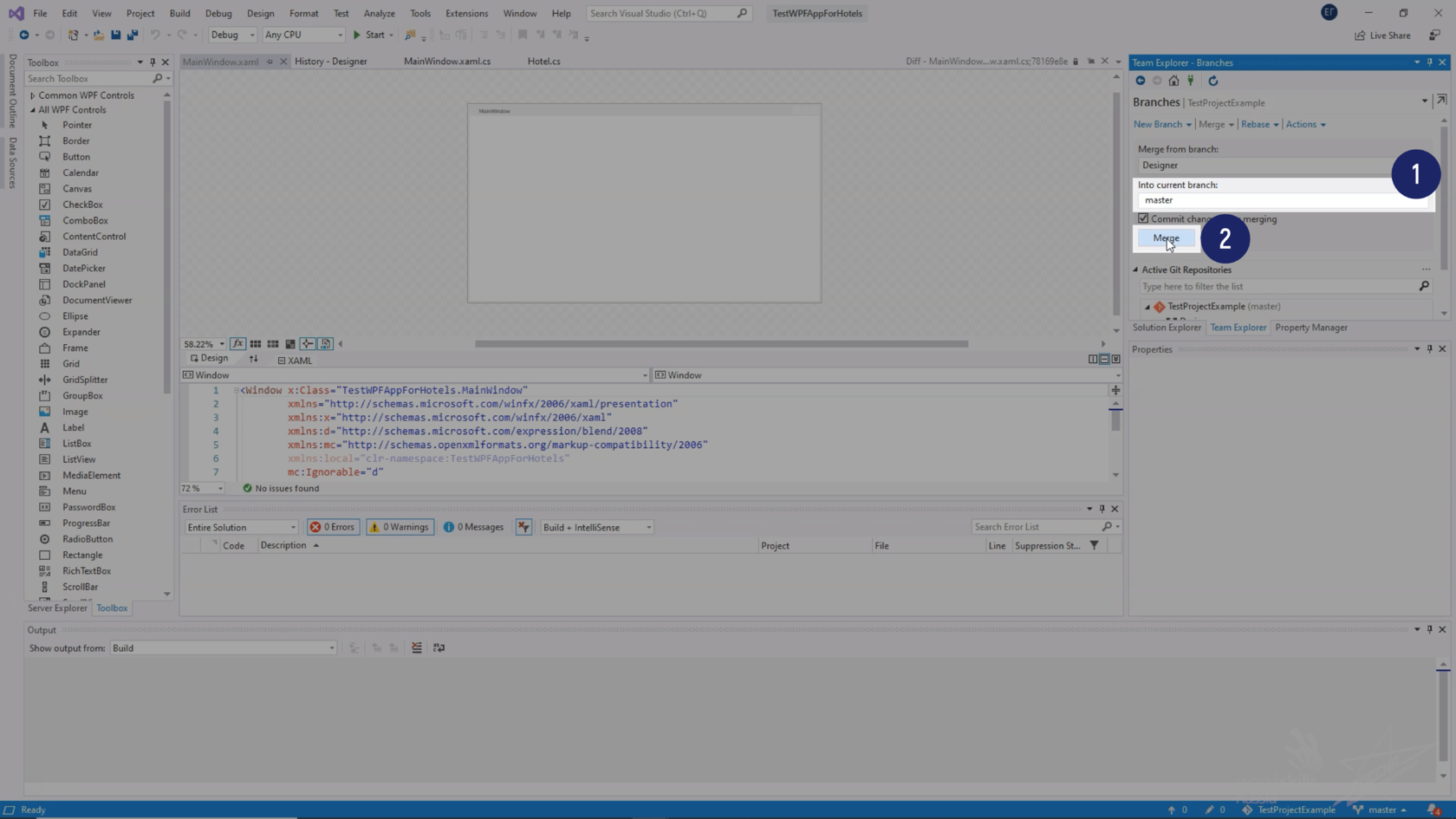This screenshot has width=1456, height=819.
Task: Focus the Search Visual Studio box
Action: 667,13
